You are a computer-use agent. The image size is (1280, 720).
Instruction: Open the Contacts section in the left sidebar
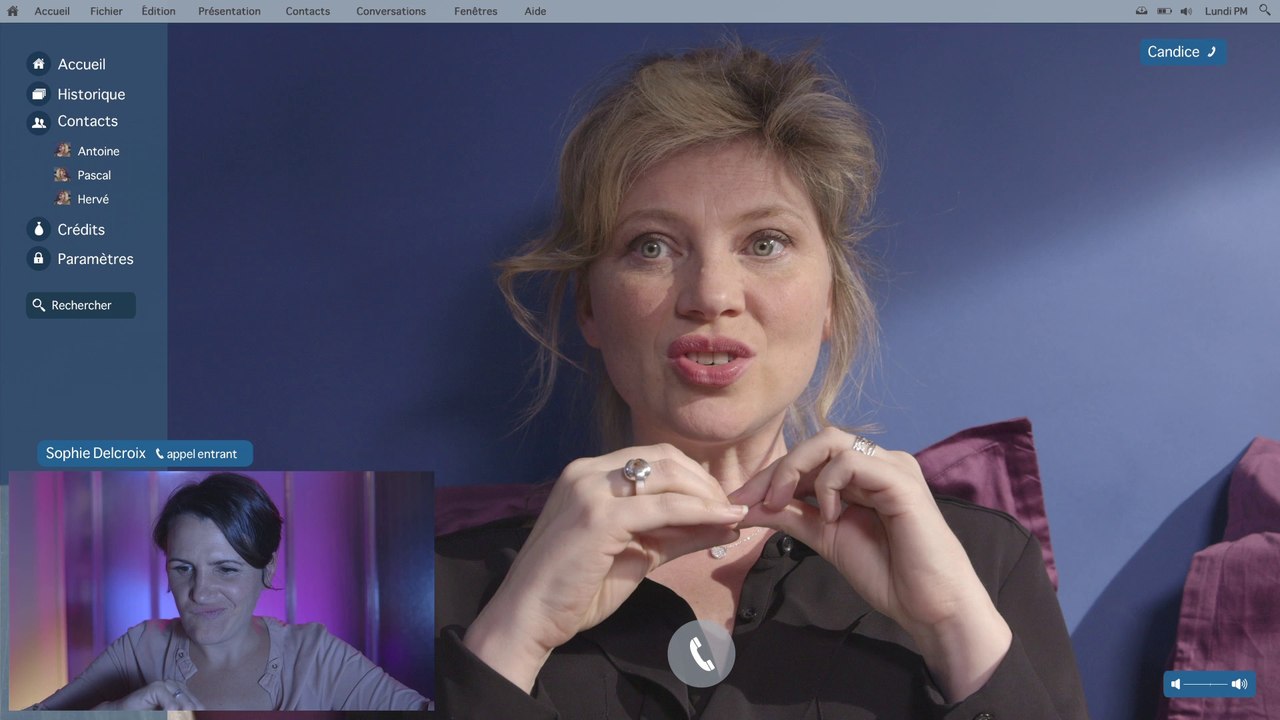tap(73, 122)
